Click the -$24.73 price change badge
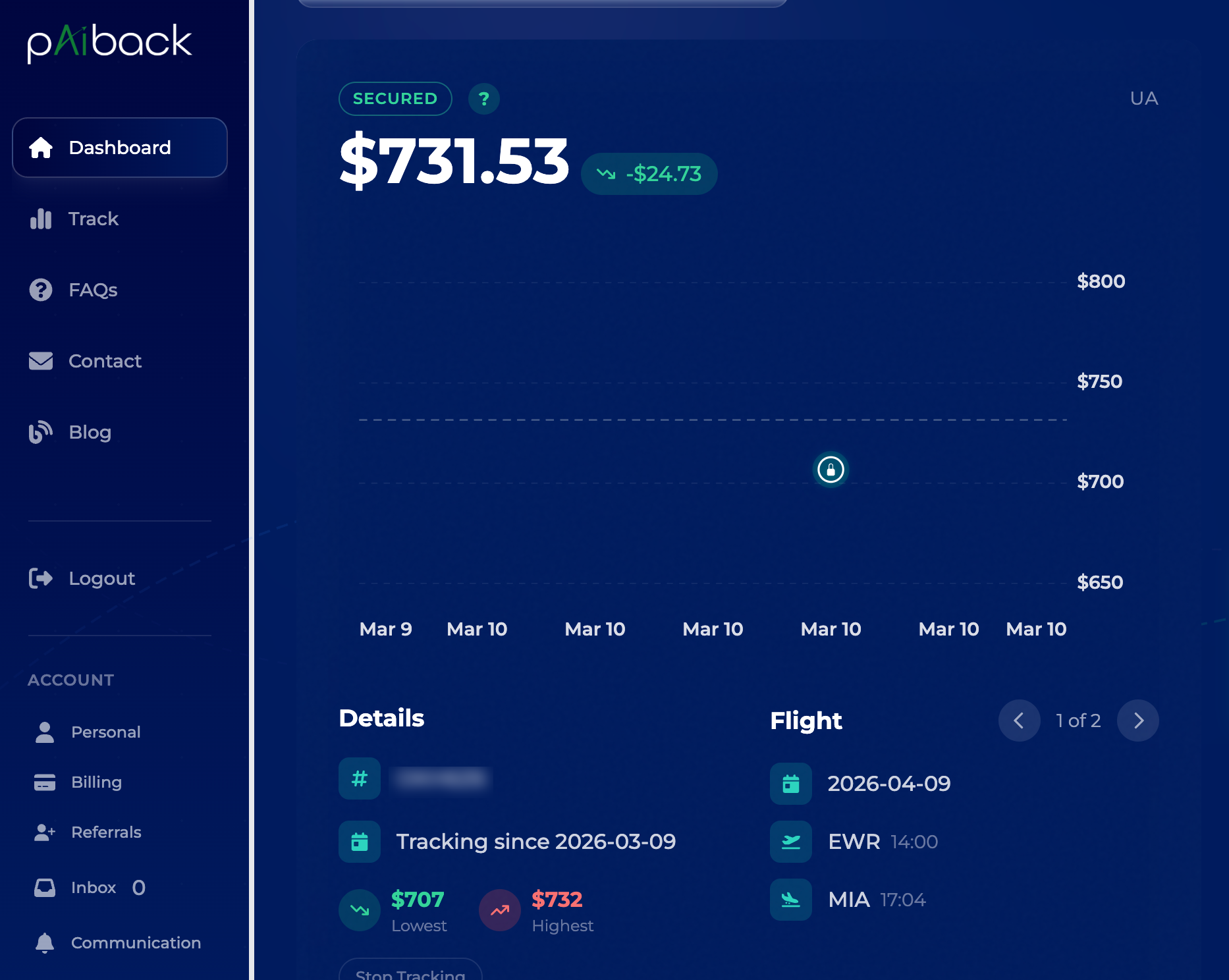Screen dimensions: 1229x980 pyautogui.click(x=649, y=174)
